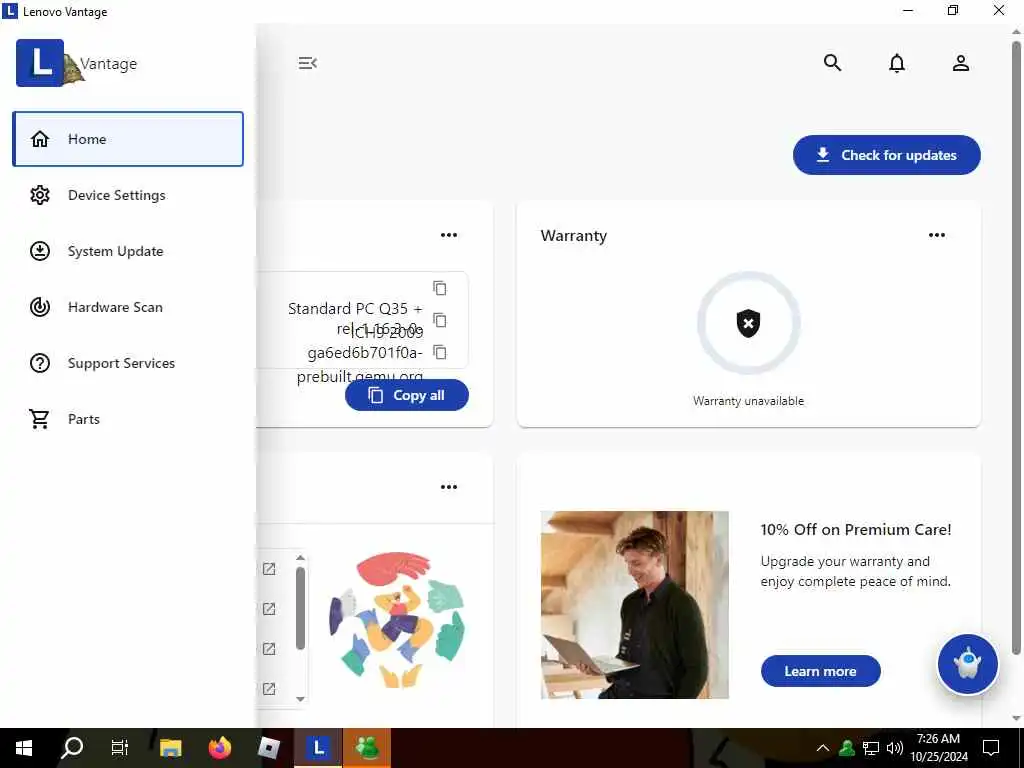This screenshot has width=1024, height=768.
Task: Click the Premium Care promo photo
Action: point(635,605)
